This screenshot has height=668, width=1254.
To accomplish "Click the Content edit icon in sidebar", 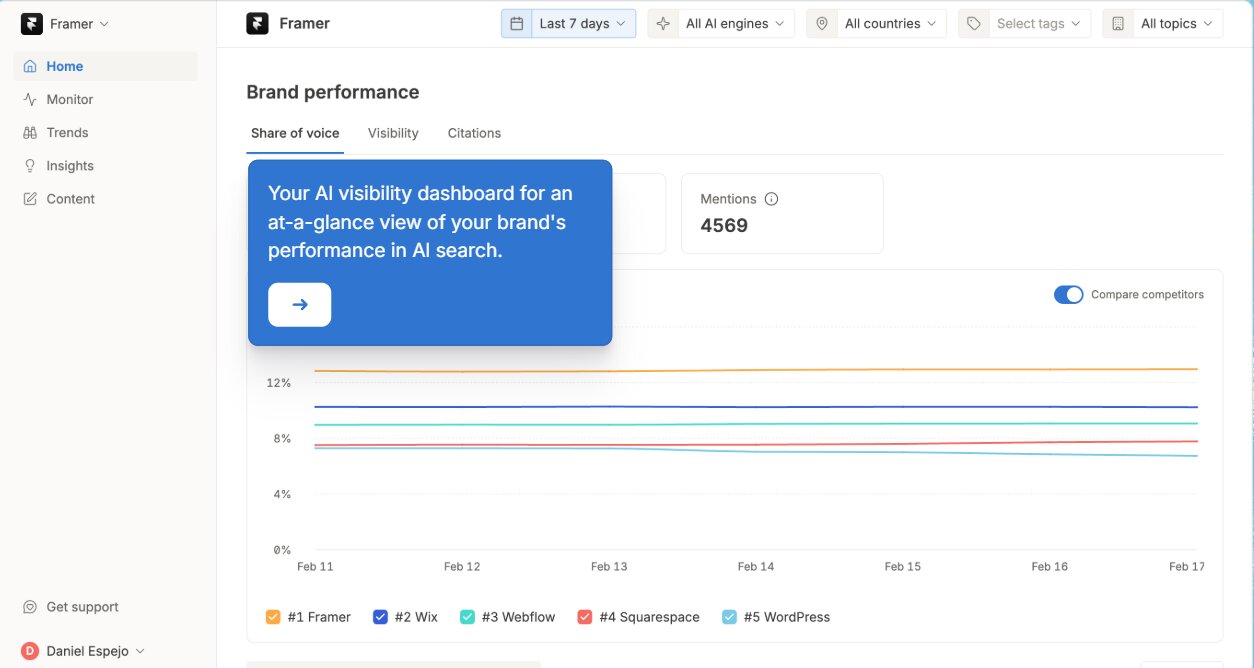I will 30,199.
